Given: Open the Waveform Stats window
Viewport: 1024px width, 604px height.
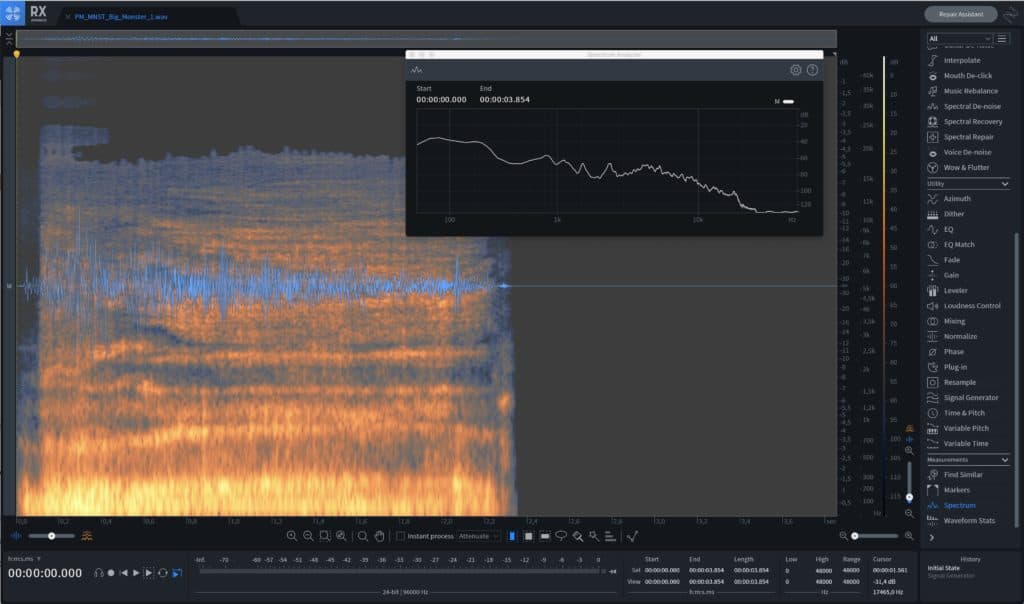Looking at the screenshot, I should tap(969, 521).
